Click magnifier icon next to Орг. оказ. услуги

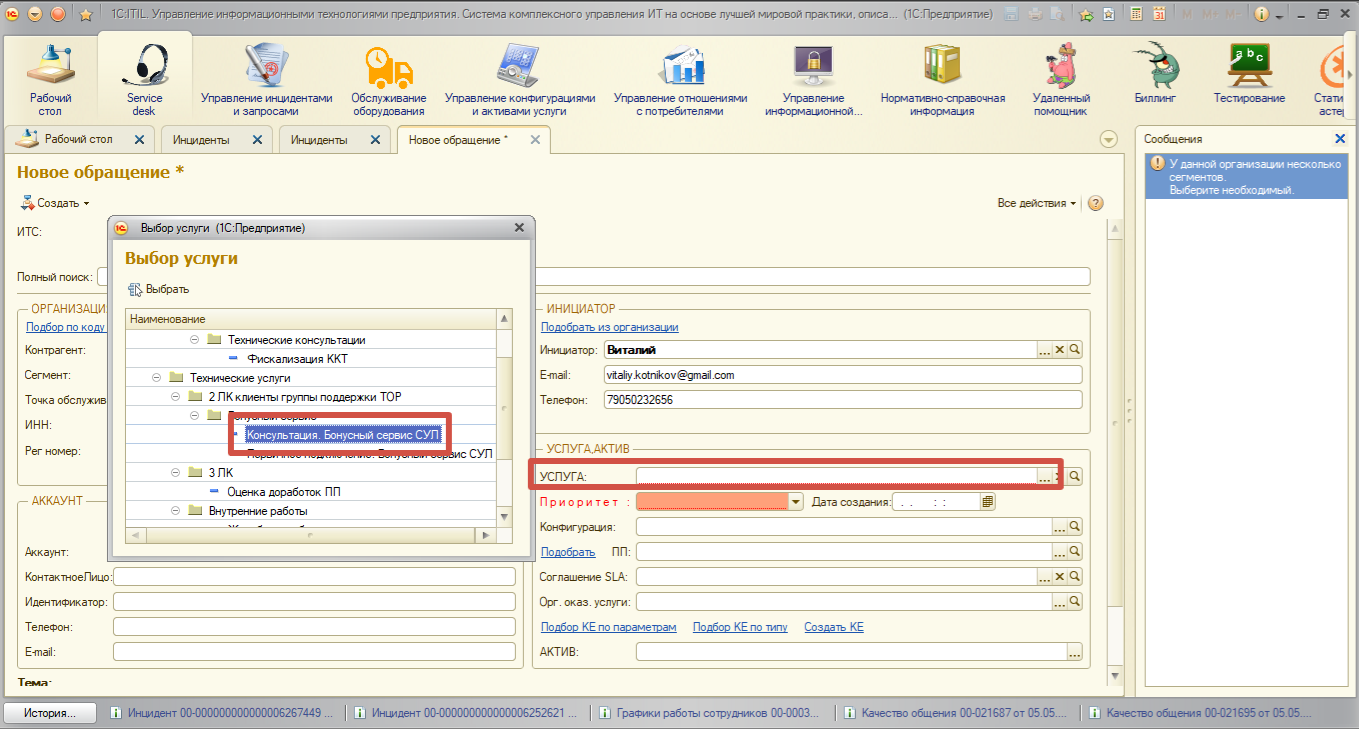tap(1075, 602)
